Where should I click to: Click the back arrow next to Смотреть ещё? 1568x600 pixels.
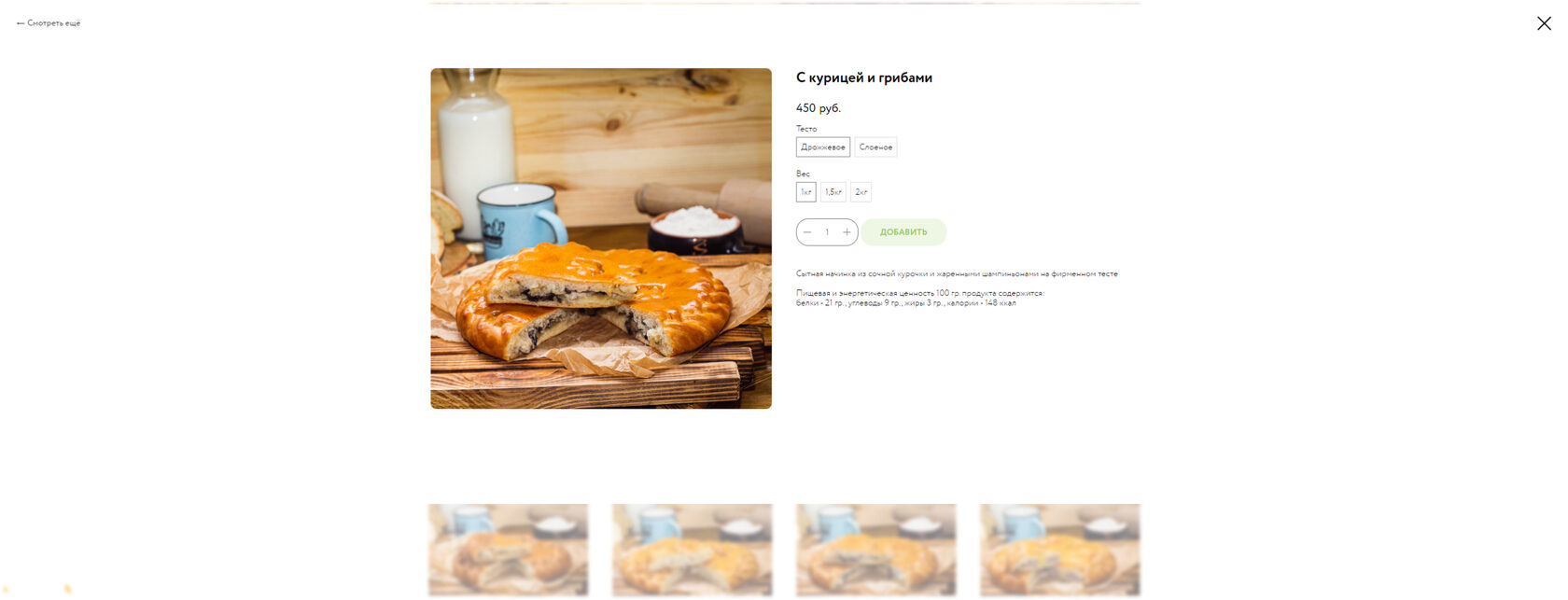point(21,23)
